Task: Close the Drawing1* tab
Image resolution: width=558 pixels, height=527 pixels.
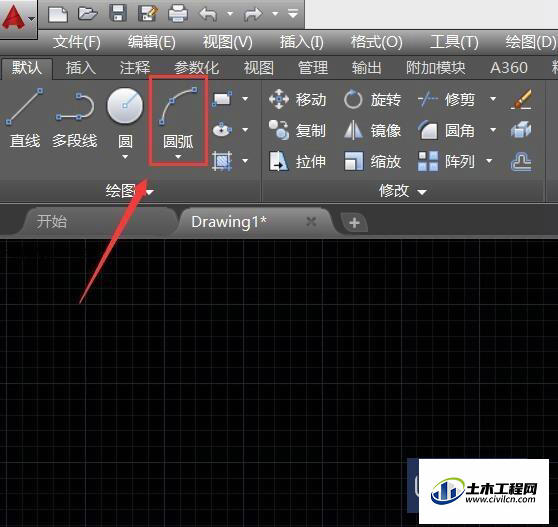Action: [x=311, y=222]
